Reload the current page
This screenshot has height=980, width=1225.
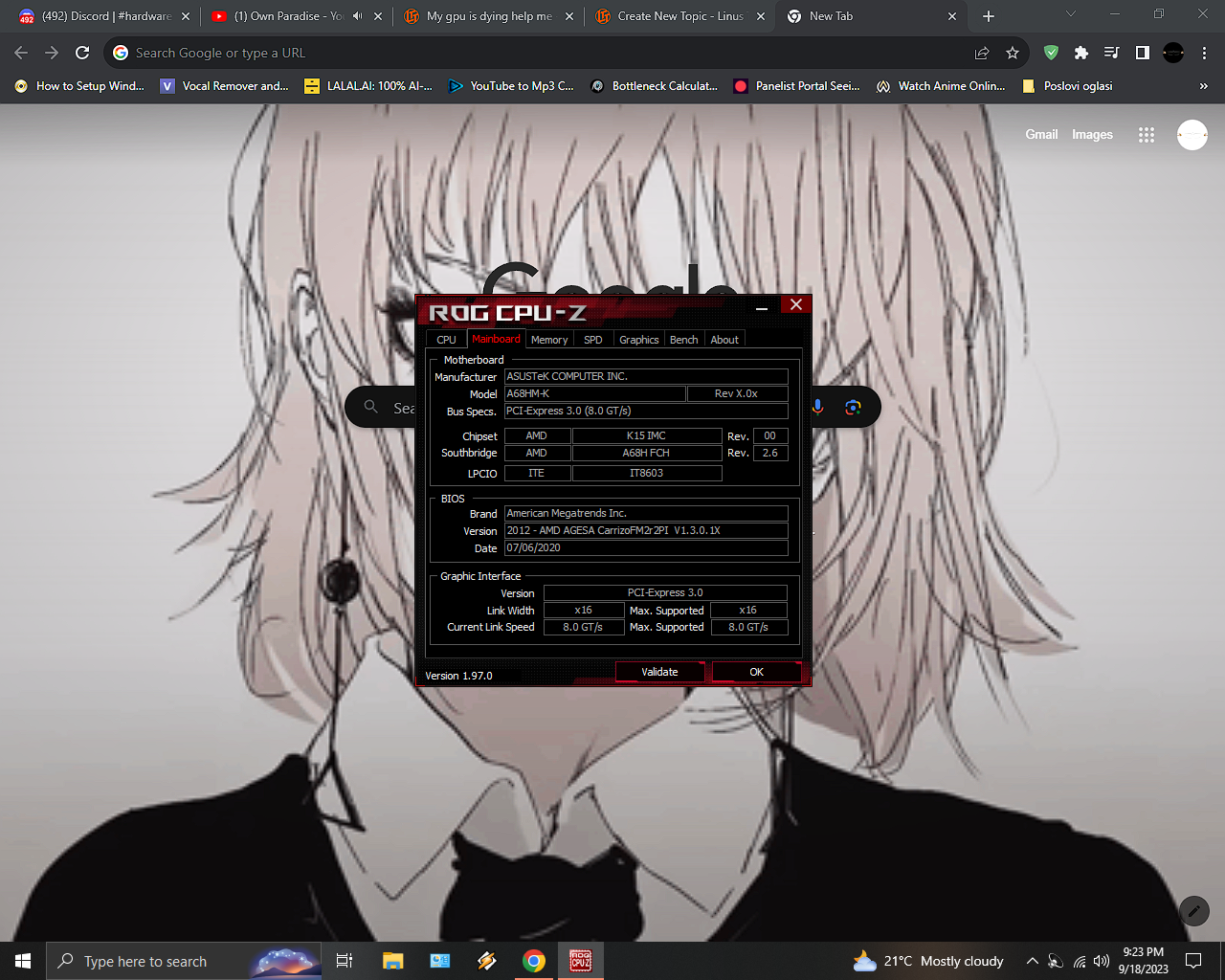[82, 53]
